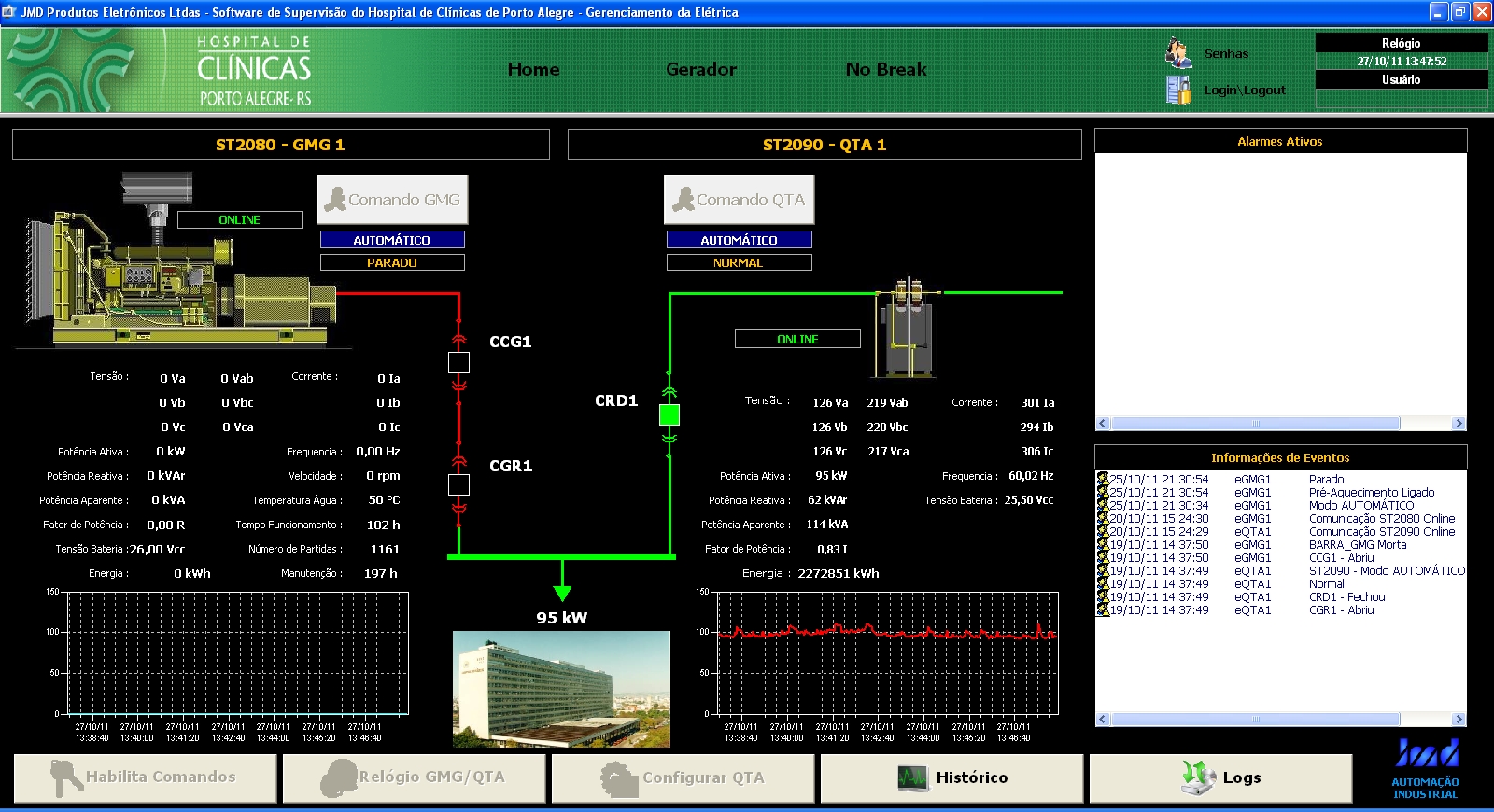Viewport: 1494px width, 812px height.
Task: Click GMG 1 ONLINE status indicator
Action: click(x=240, y=219)
